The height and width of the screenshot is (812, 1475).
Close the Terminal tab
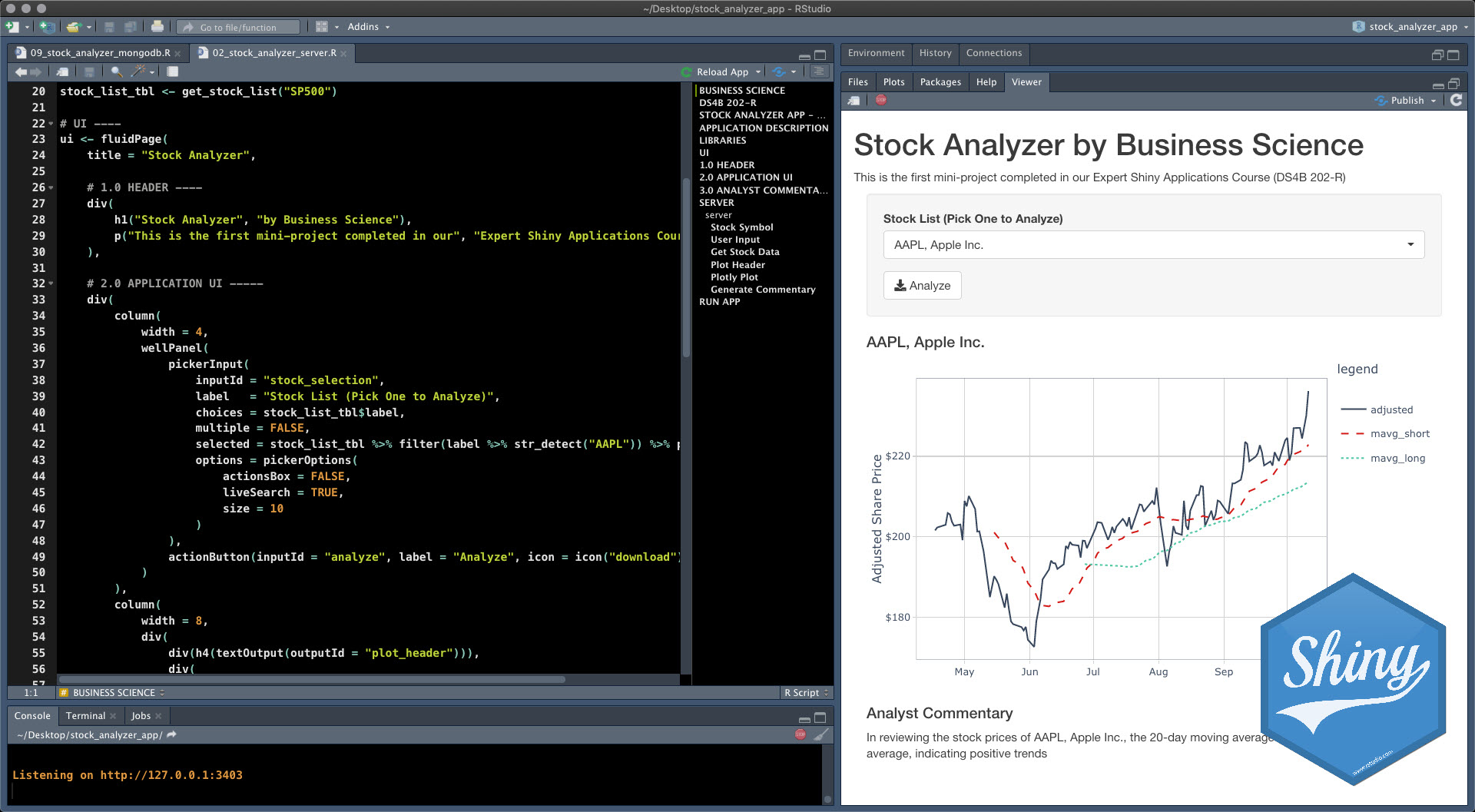[113, 716]
